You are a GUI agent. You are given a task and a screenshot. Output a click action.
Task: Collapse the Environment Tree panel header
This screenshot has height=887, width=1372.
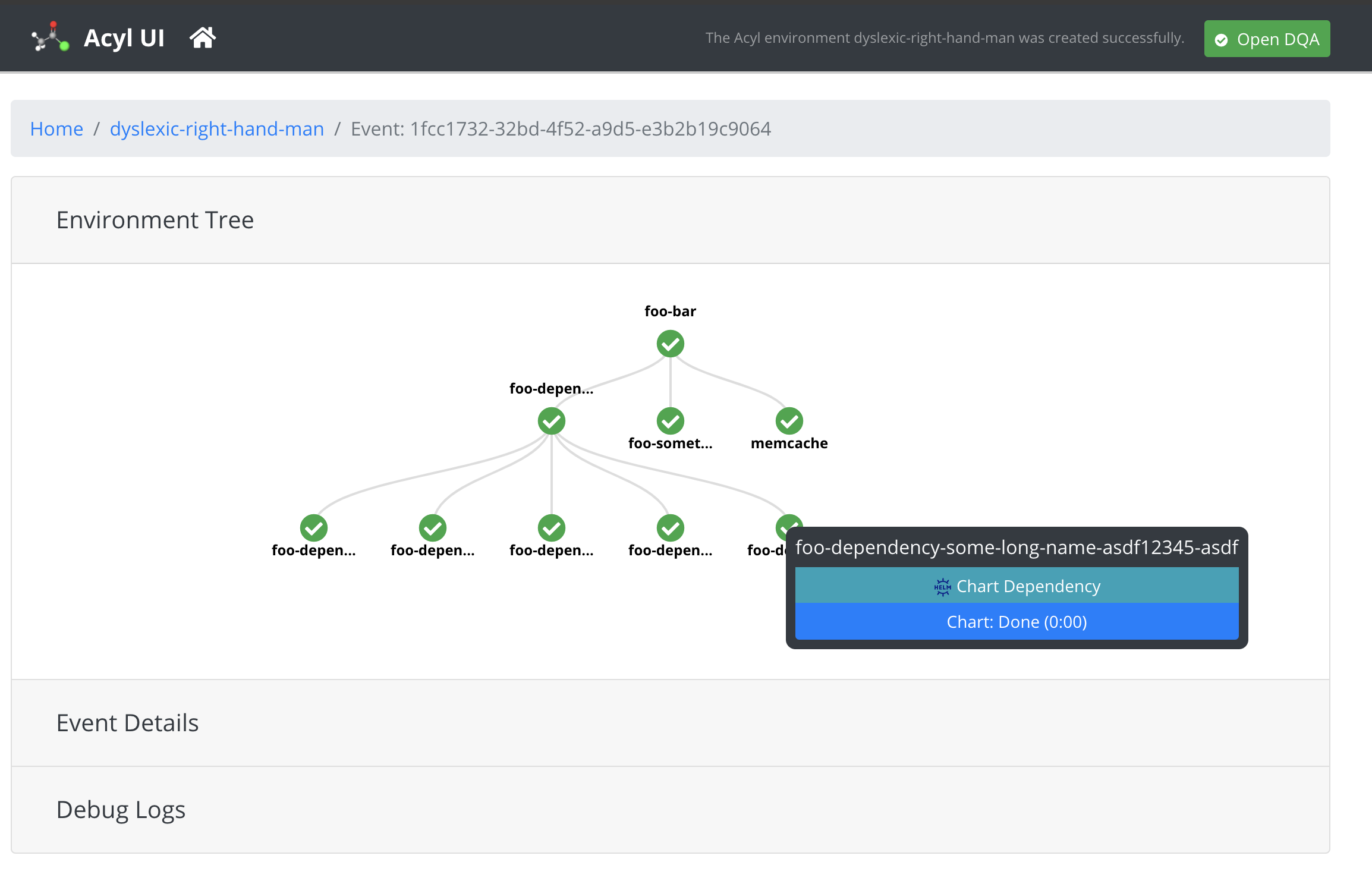[155, 220]
